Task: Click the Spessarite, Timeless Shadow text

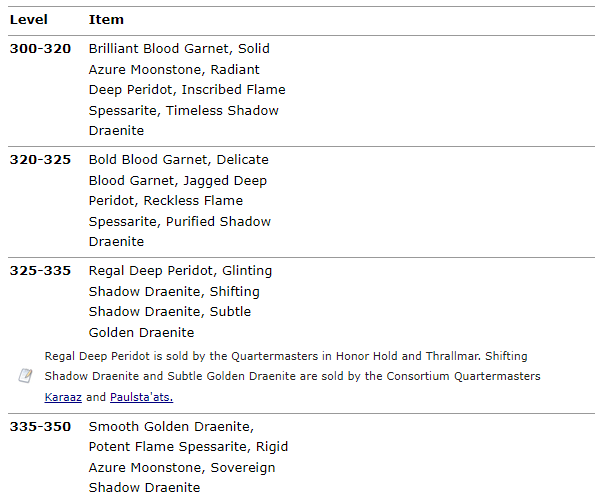Action: (x=183, y=110)
